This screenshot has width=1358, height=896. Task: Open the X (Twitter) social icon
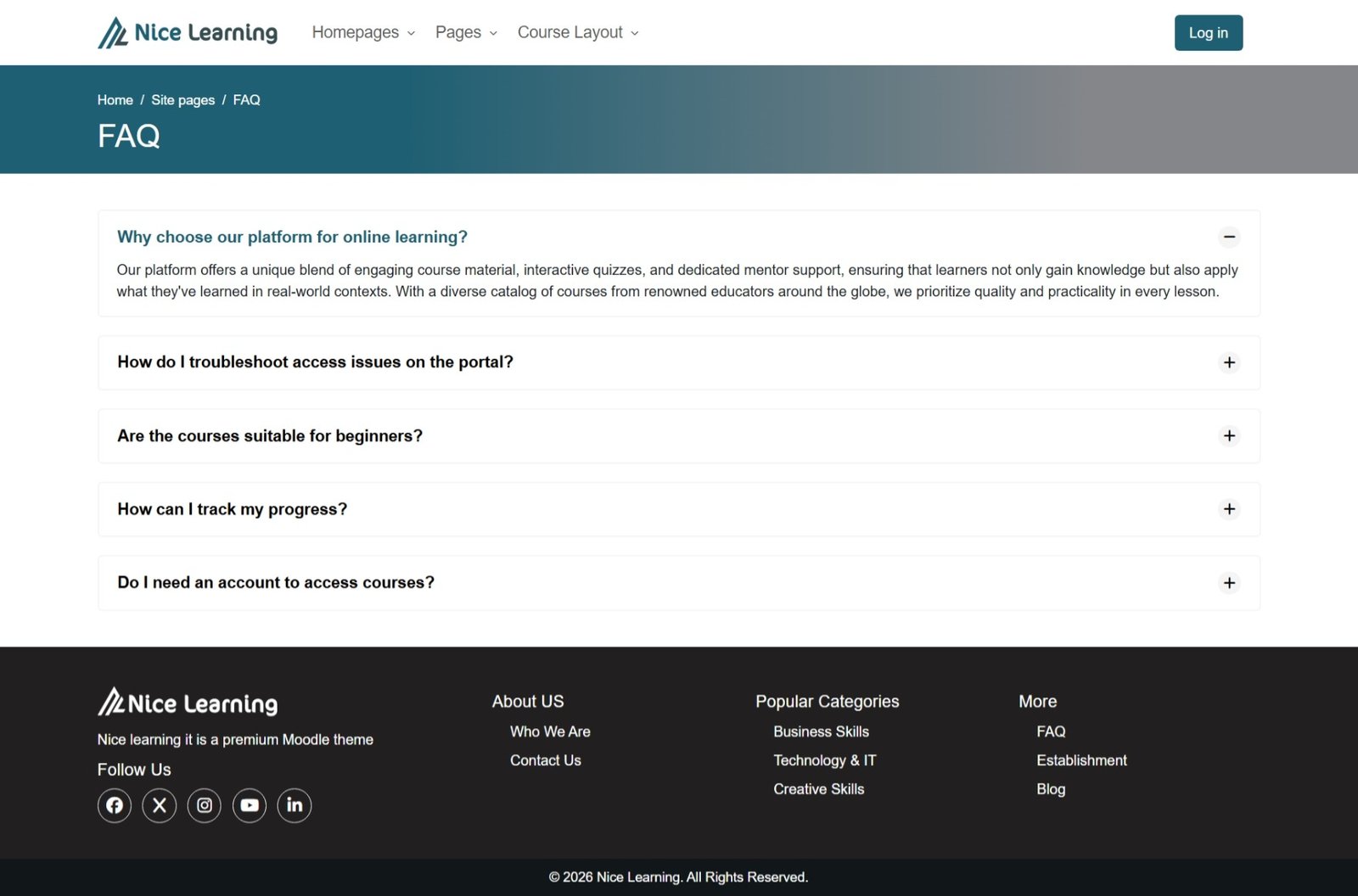(x=160, y=805)
